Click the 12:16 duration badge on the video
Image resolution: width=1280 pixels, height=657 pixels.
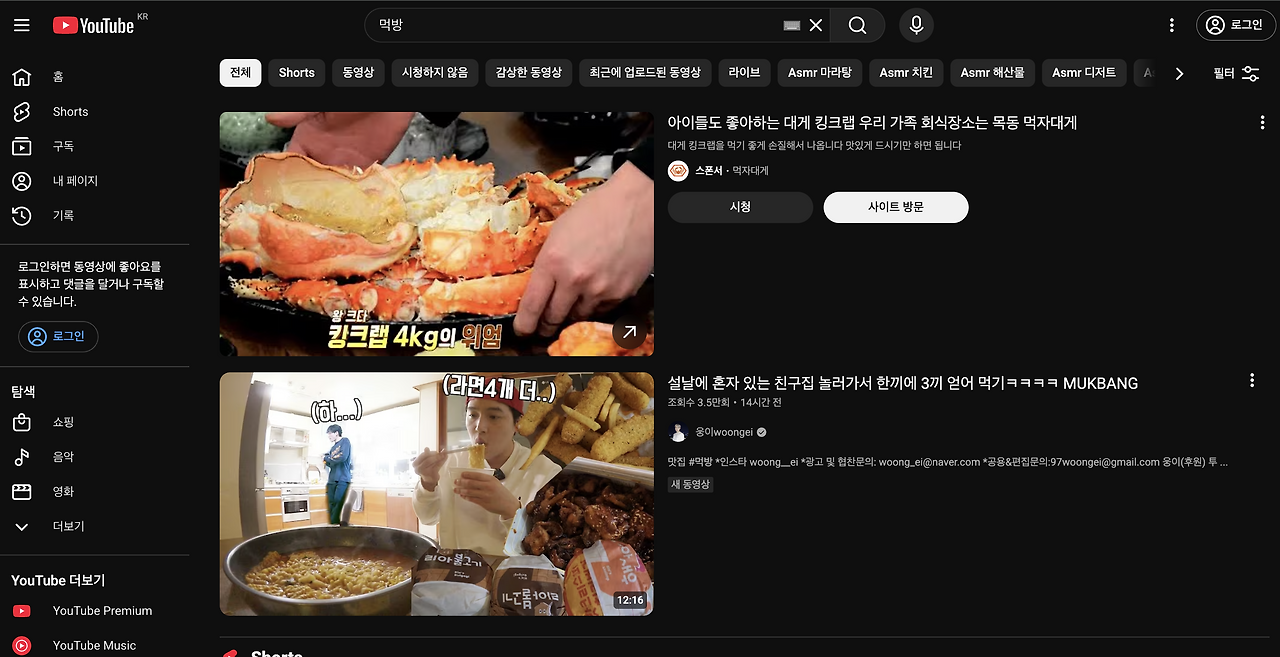coord(630,601)
